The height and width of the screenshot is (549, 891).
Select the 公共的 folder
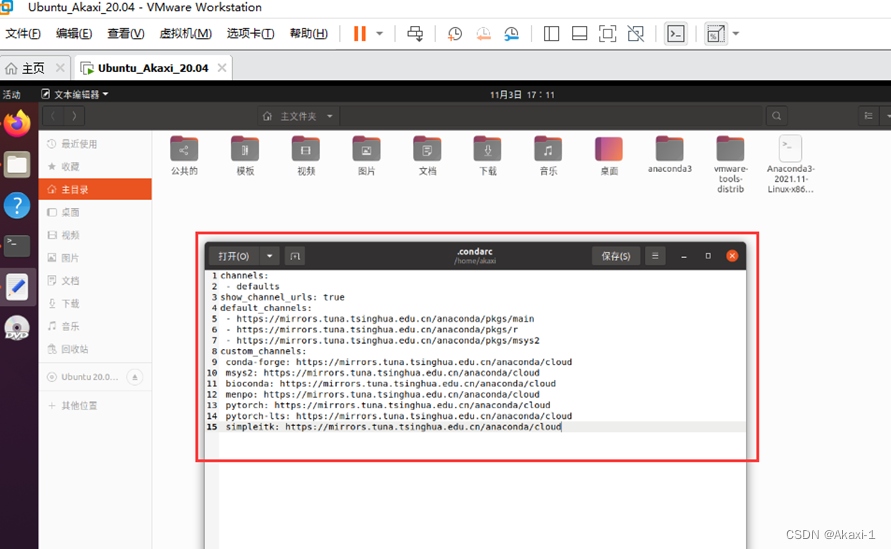click(184, 156)
